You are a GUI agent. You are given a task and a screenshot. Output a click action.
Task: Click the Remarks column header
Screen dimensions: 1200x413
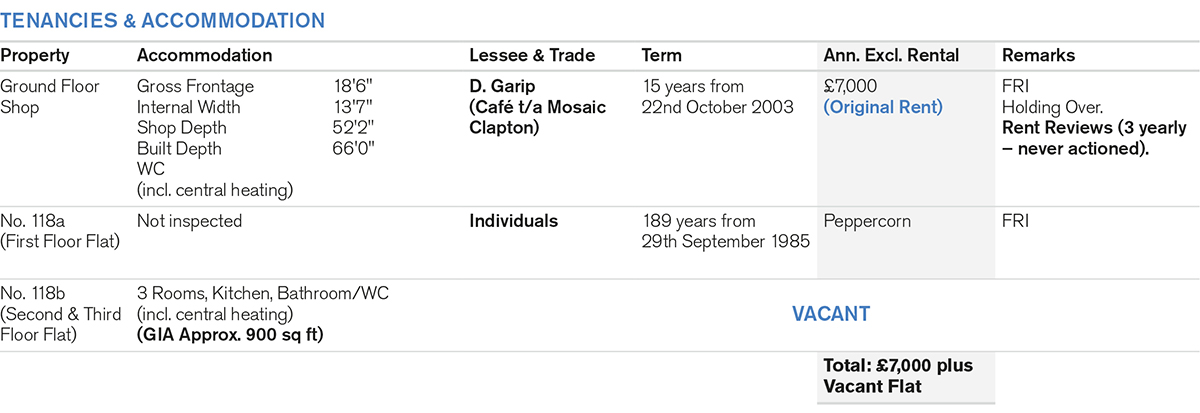1038,56
